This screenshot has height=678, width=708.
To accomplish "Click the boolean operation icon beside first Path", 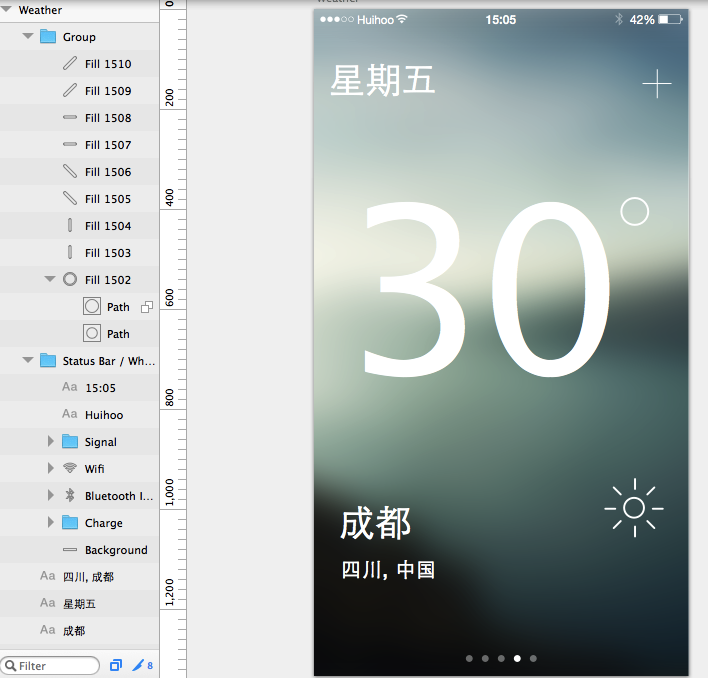I will (x=146, y=307).
